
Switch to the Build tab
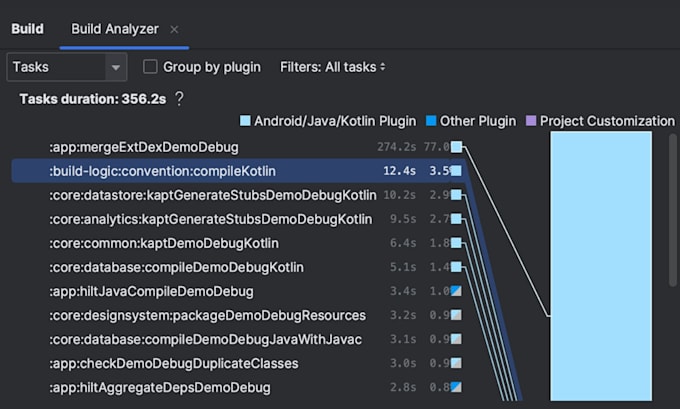pos(27,29)
